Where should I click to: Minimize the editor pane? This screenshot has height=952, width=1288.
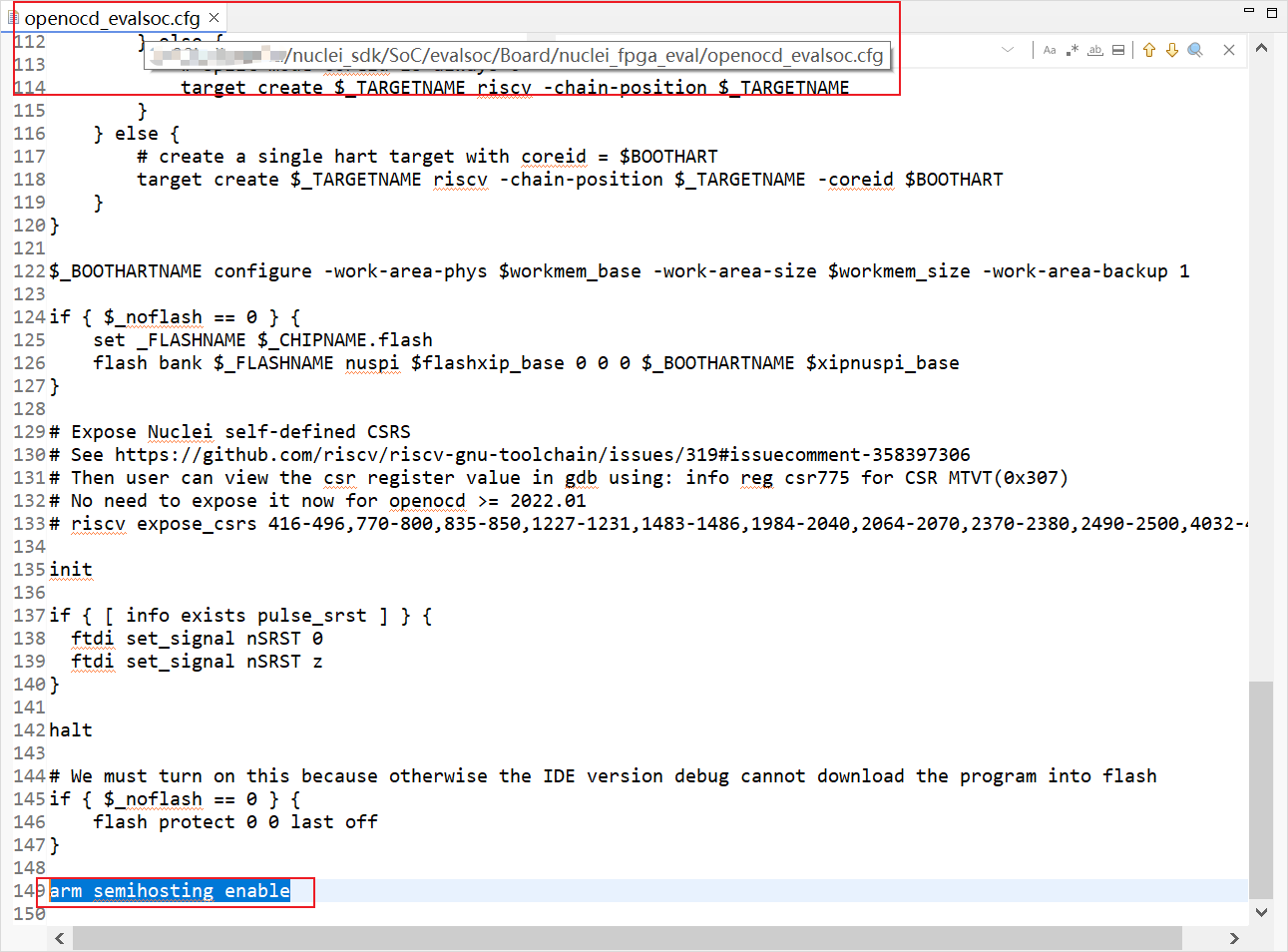point(1248,11)
